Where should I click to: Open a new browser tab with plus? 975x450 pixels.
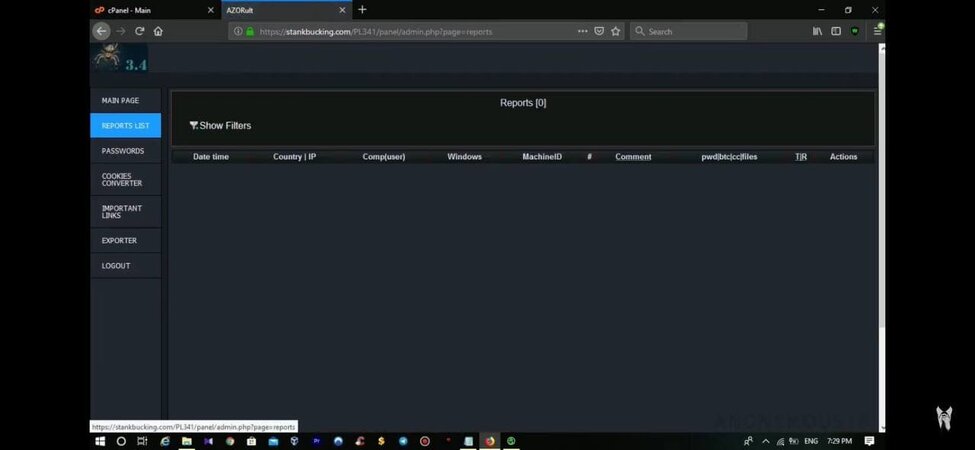pyautogui.click(x=363, y=10)
